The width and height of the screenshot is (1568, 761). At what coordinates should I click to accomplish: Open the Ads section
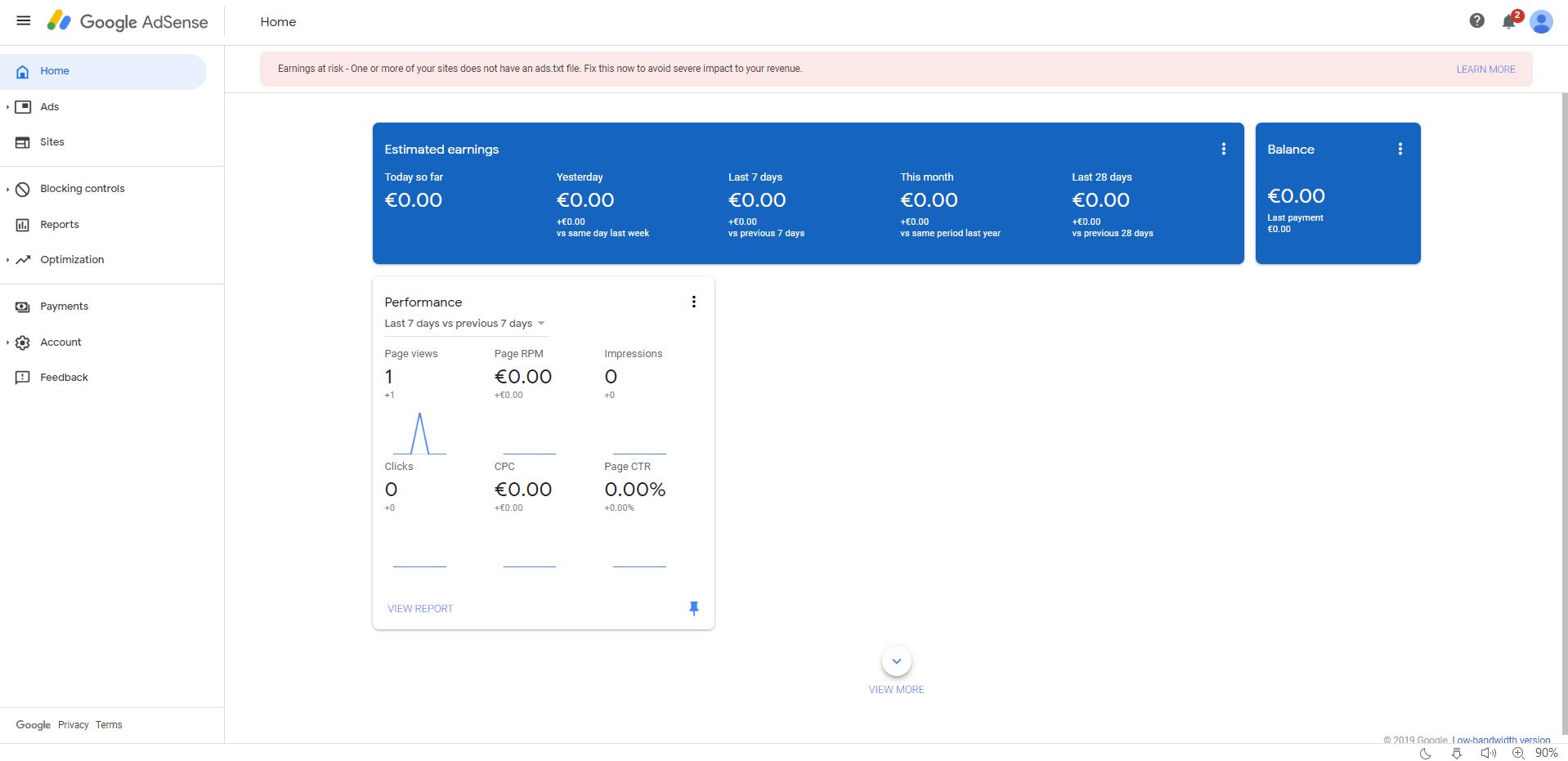click(x=49, y=107)
